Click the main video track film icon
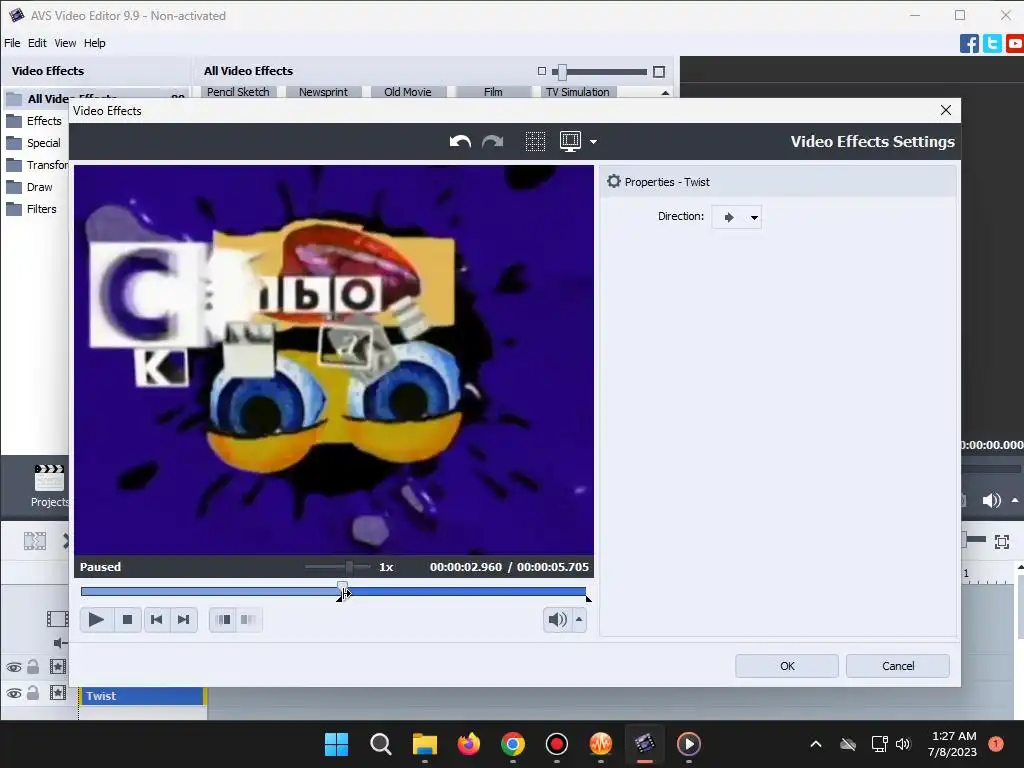 coord(57,618)
